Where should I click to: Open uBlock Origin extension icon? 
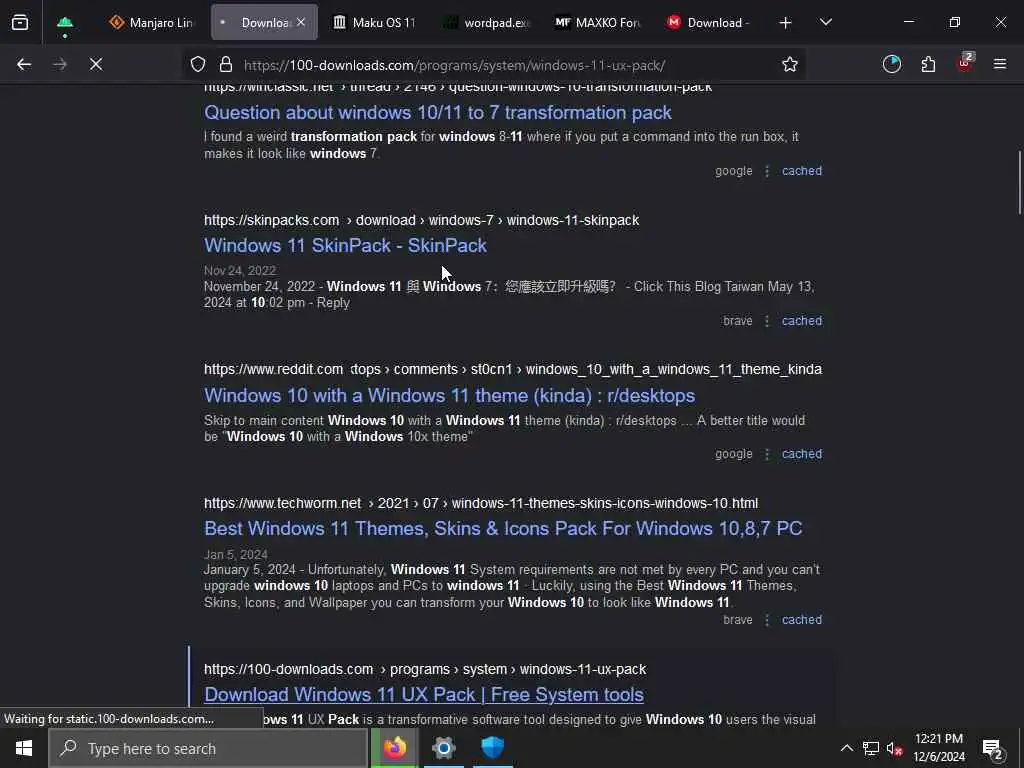[965, 63]
